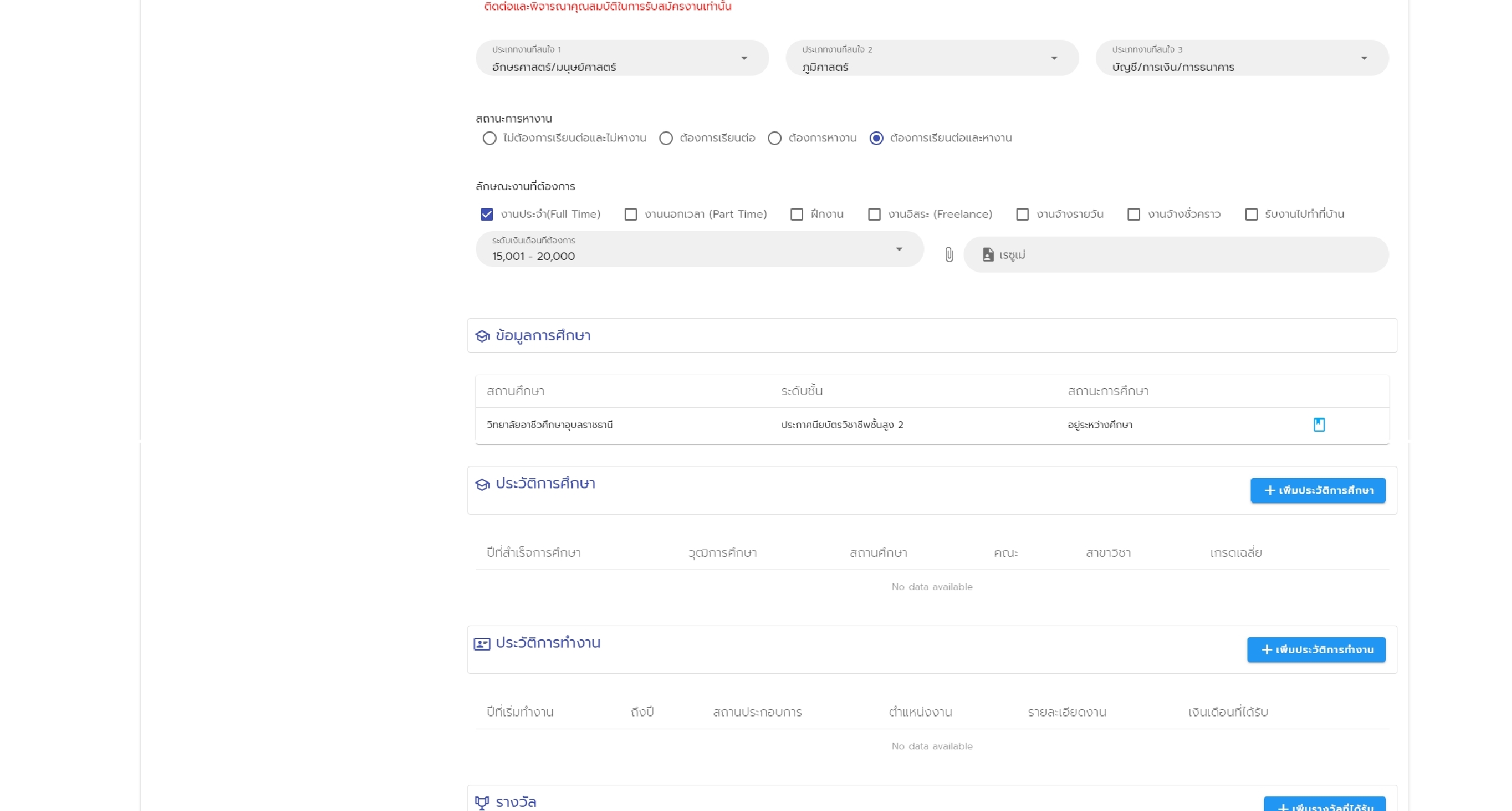1512x811 pixels.
Task: Click the paperclip attachment icon
Action: tap(949, 255)
